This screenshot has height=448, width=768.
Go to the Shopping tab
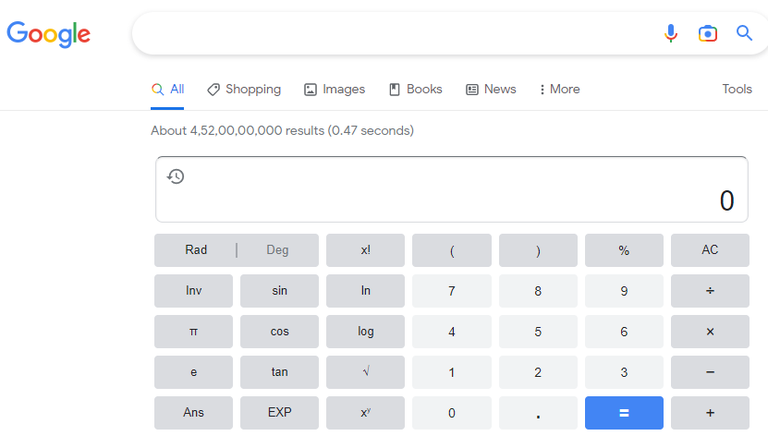244,89
